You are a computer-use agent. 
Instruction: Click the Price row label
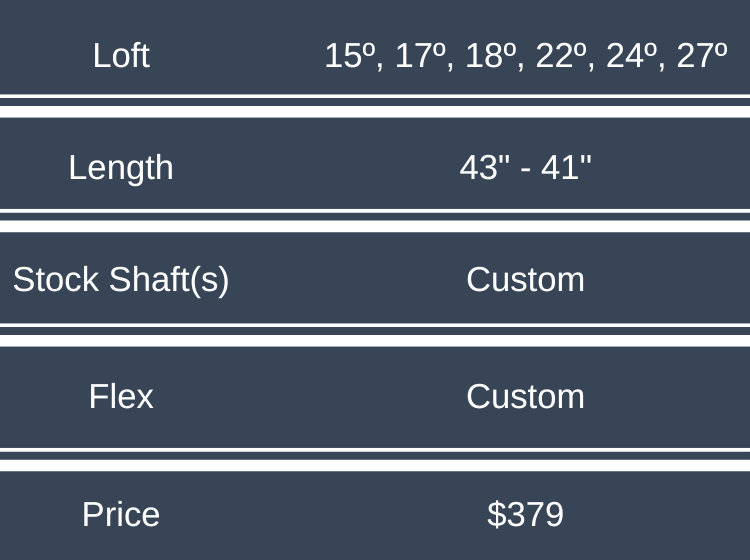(x=121, y=514)
